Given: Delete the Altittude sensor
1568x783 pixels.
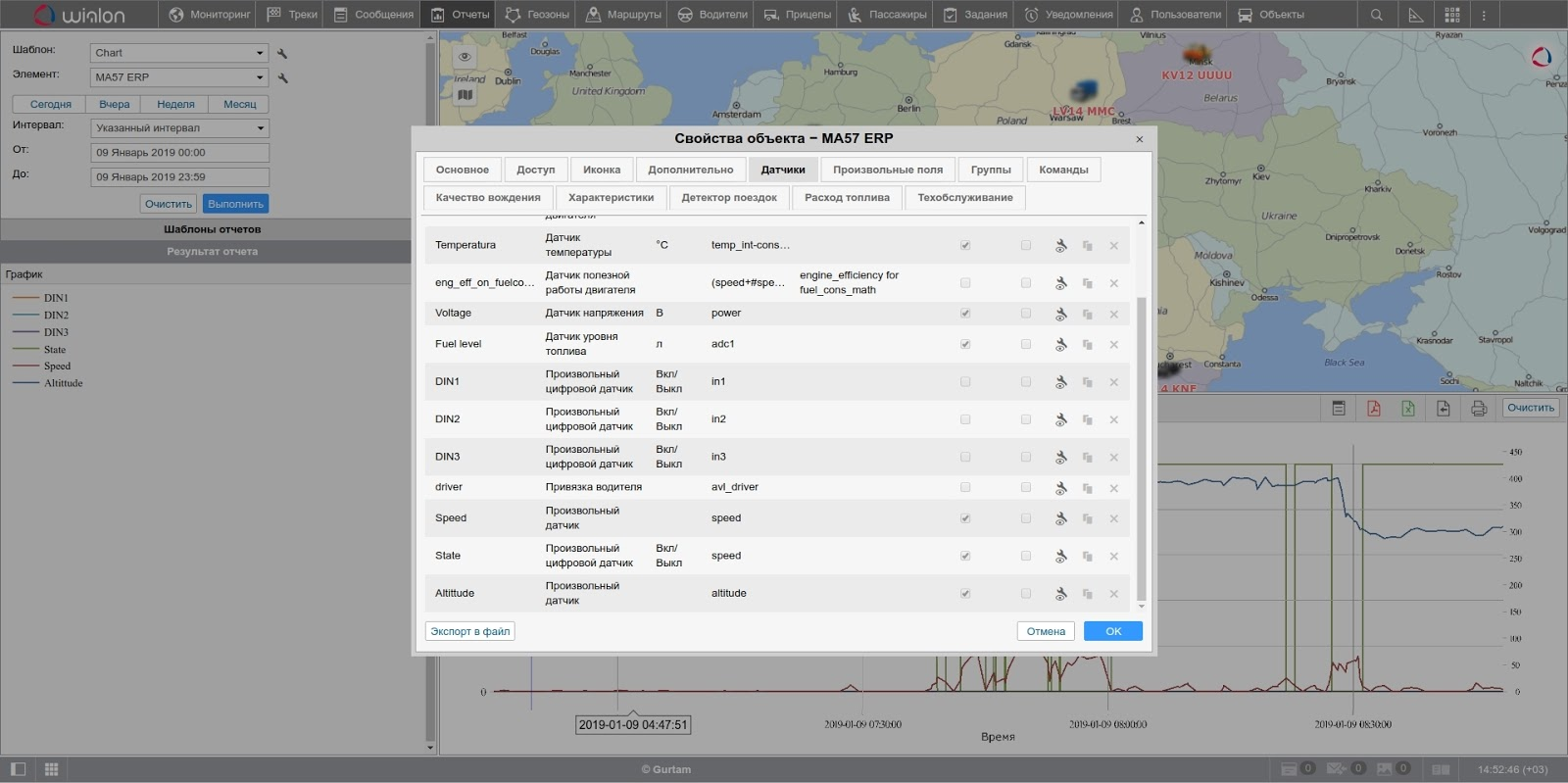Looking at the screenshot, I should point(1113,594).
